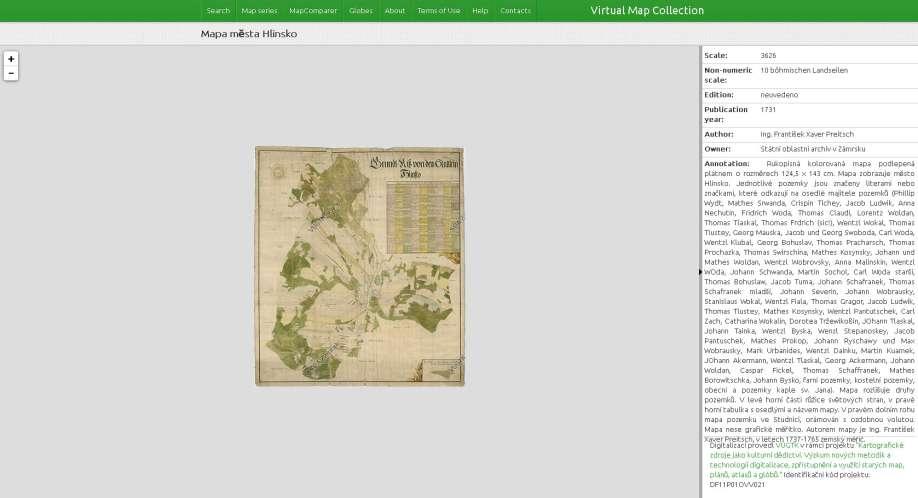Viewport: 918px width, 498px height.
Task: Select non-numeric scale 10 böhmischen Landseilen
Action: tap(804, 70)
